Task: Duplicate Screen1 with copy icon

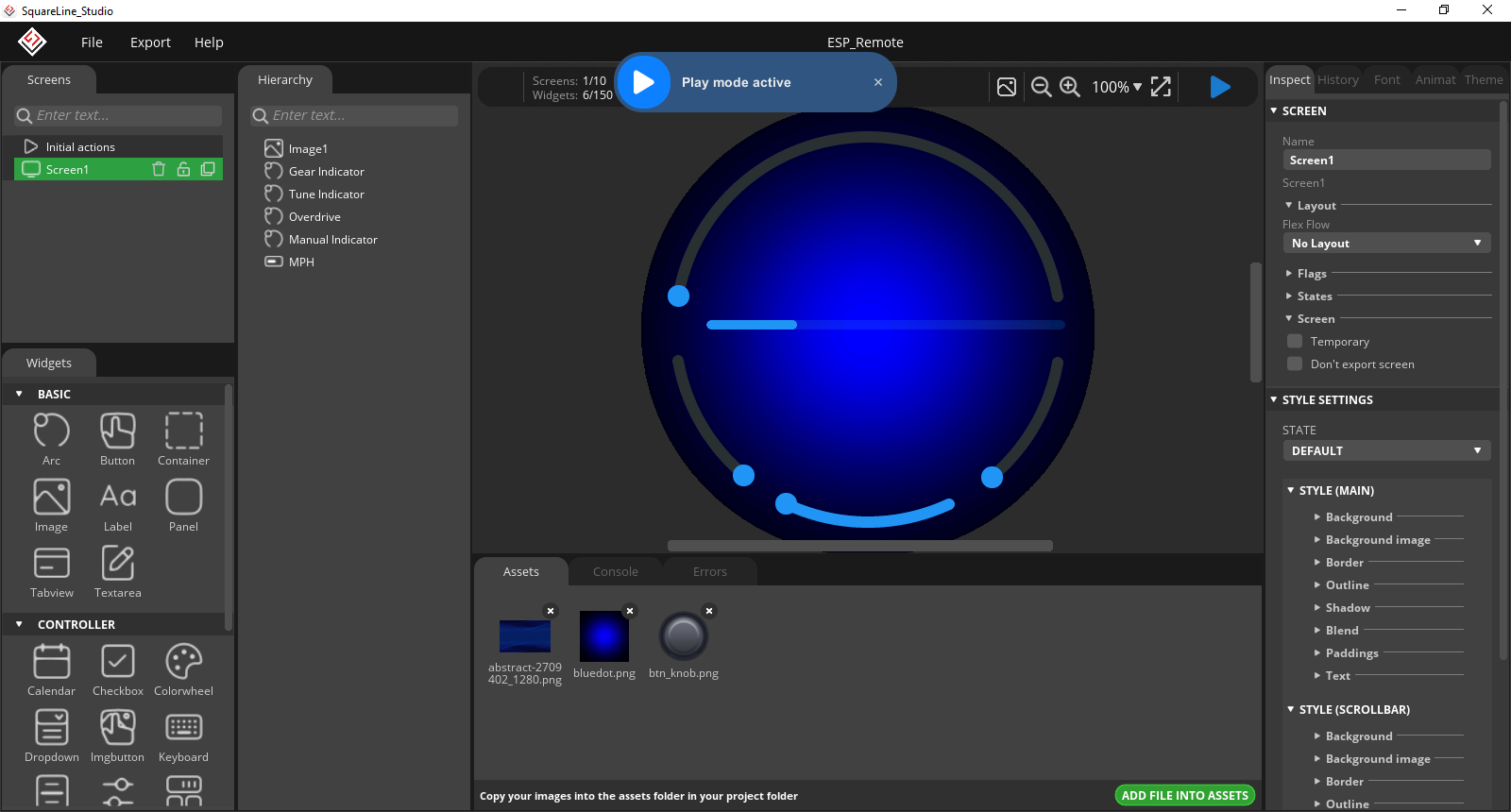Action: click(x=208, y=169)
